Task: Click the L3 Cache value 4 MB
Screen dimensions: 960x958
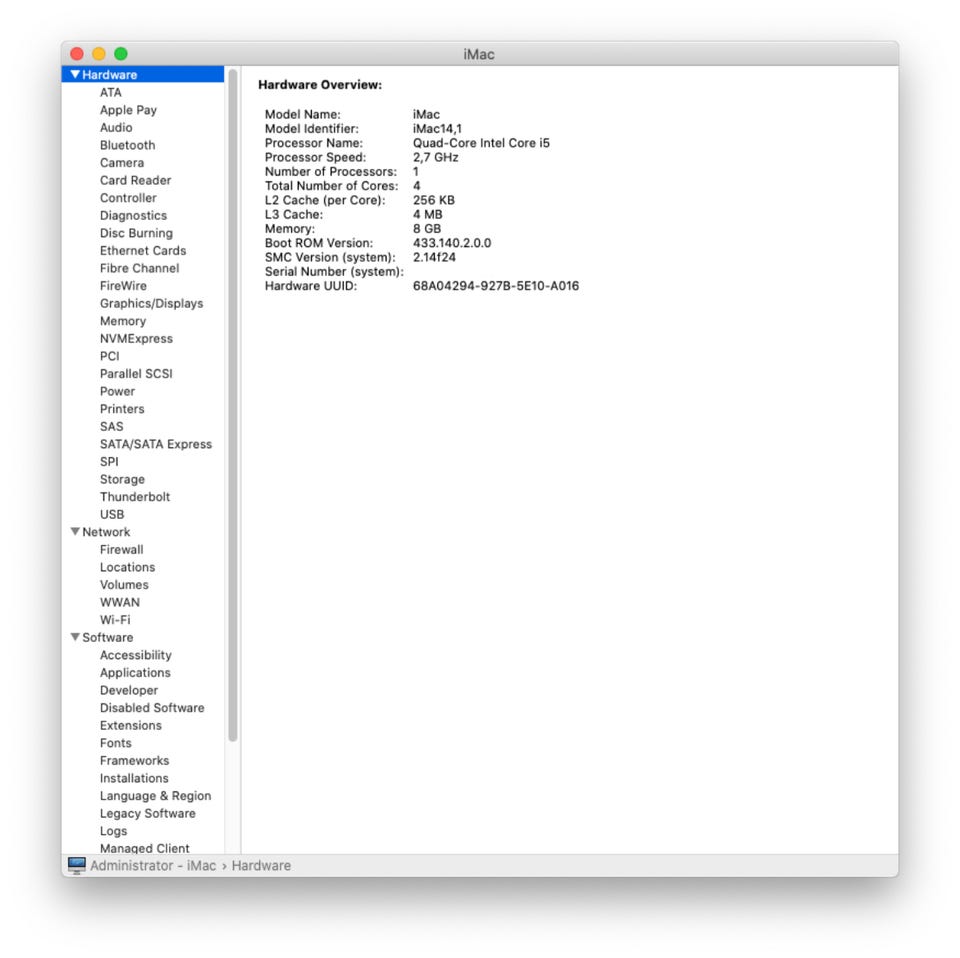Action: pos(427,214)
